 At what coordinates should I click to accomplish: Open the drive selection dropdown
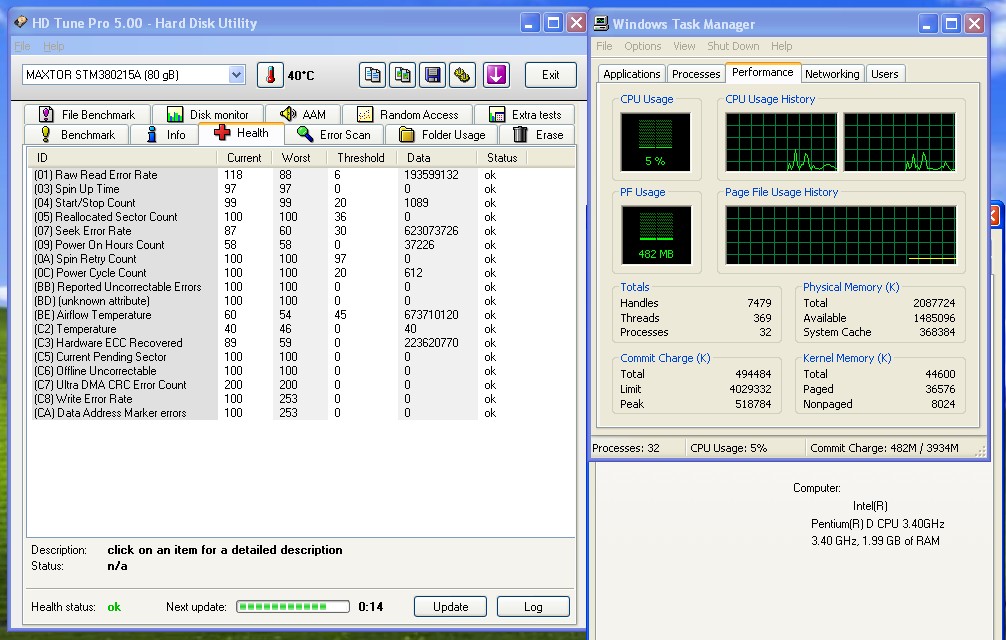[x=237, y=74]
